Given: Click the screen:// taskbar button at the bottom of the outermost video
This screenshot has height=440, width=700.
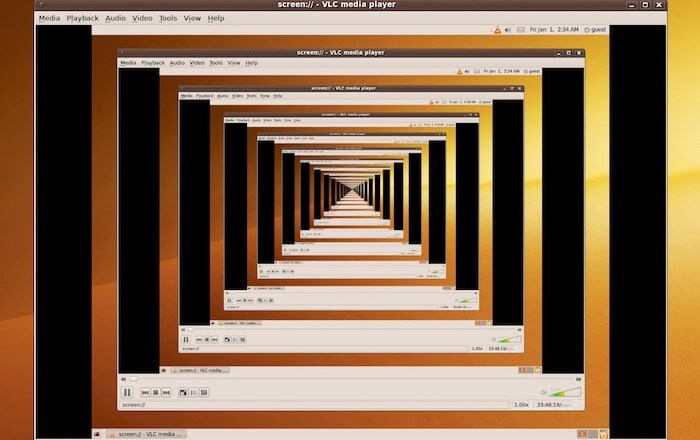Looking at the screenshot, I should [x=147, y=434].
